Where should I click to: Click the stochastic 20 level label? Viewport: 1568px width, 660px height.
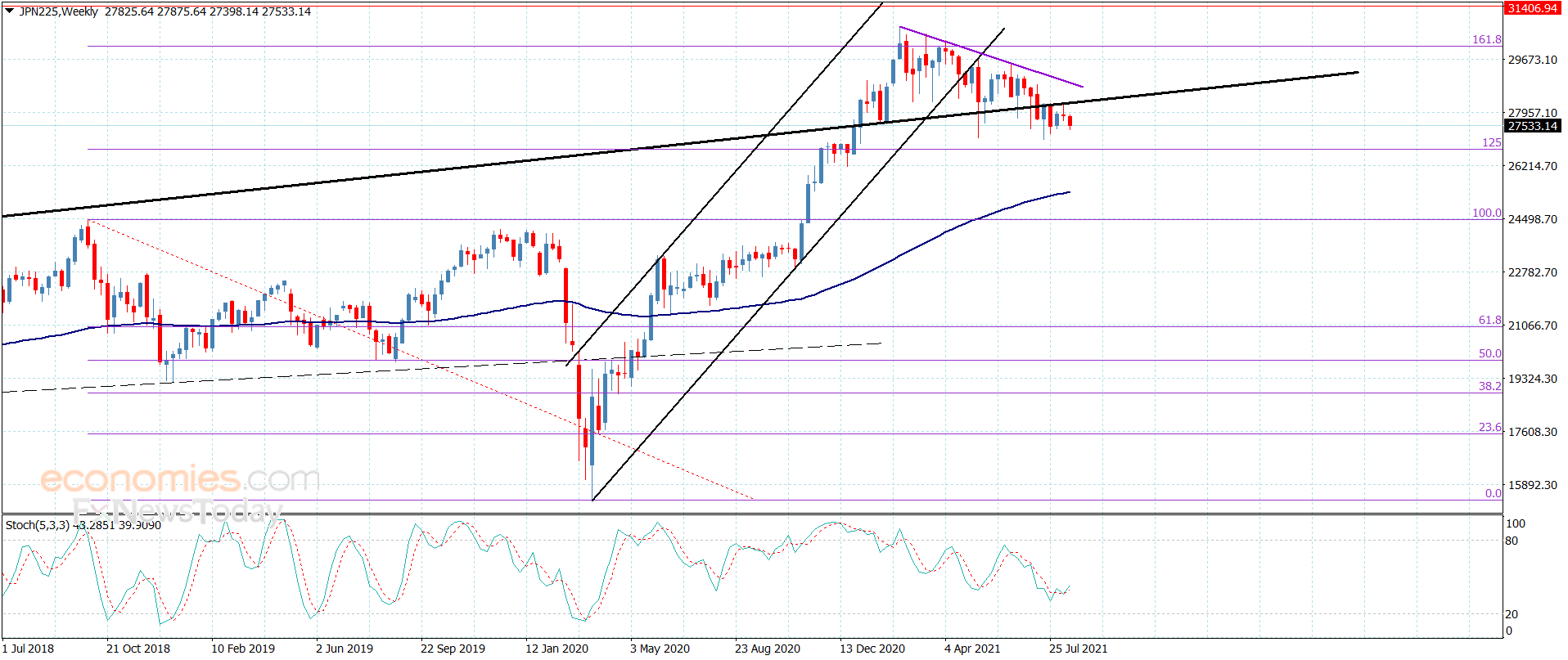point(1512,614)
